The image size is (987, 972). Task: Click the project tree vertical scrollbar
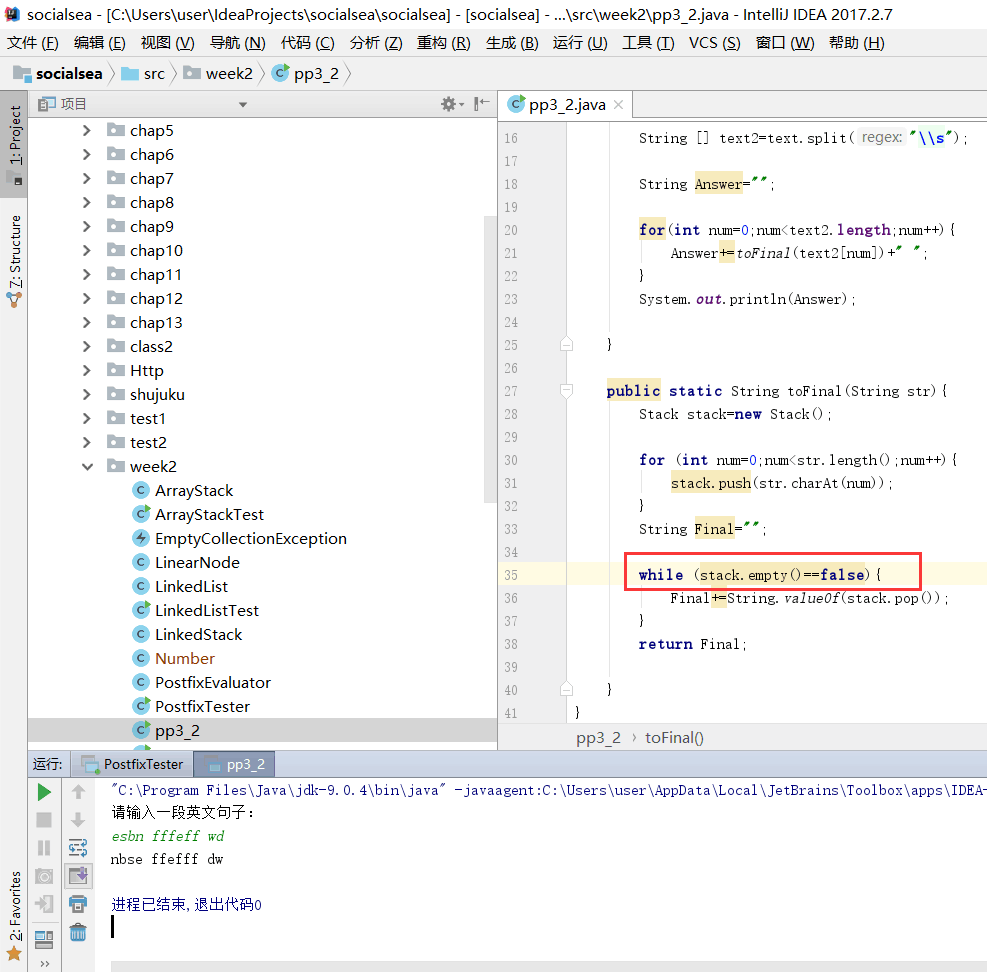[x=490, y=359]
